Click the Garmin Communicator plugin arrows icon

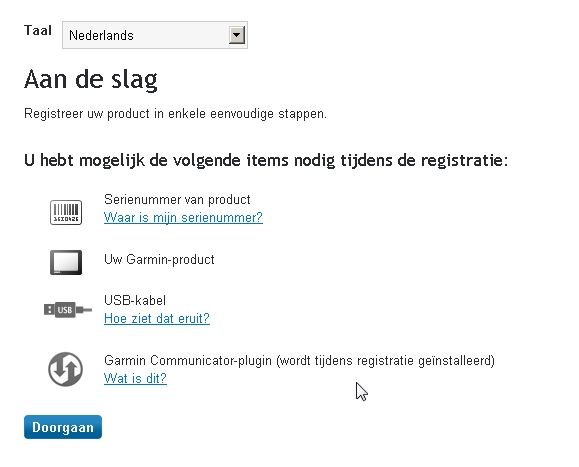click(x=65, y=369)
